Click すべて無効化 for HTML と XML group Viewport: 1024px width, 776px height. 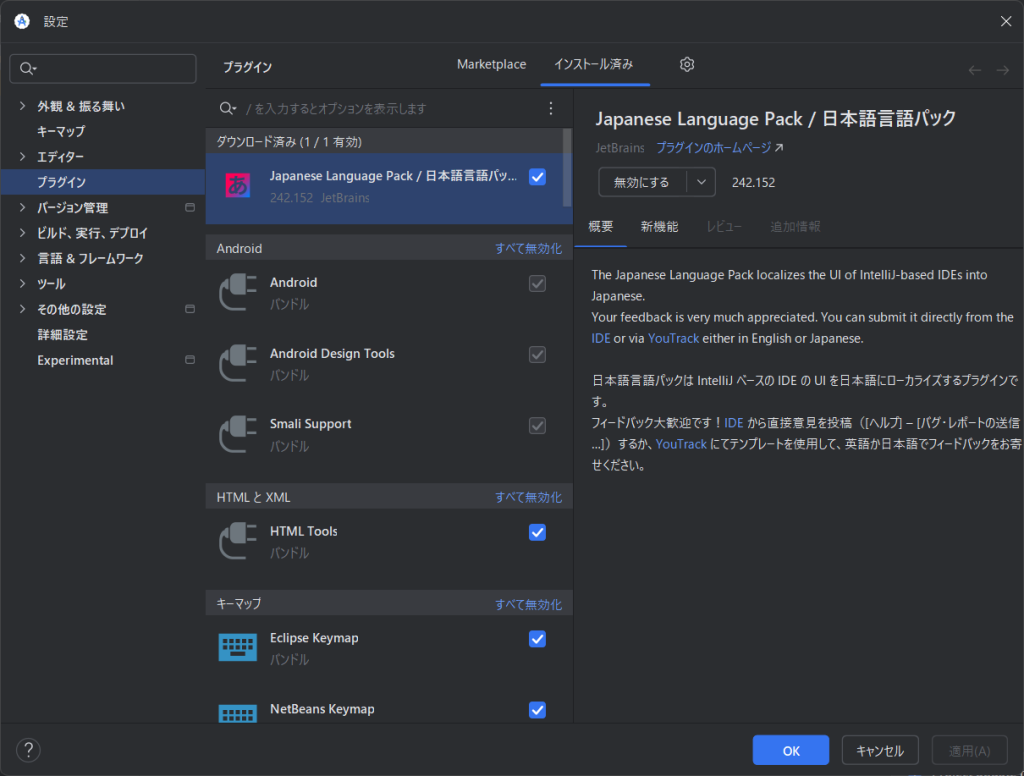click(528, 497)
